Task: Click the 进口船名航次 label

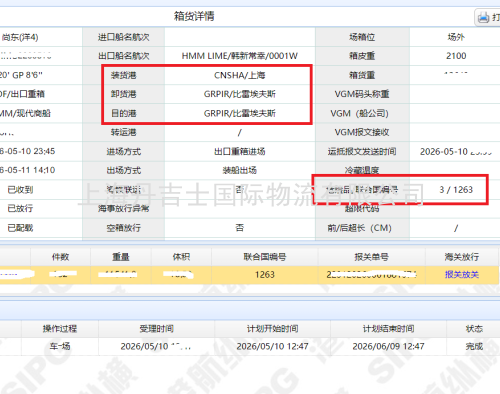Action: point(124,37)
